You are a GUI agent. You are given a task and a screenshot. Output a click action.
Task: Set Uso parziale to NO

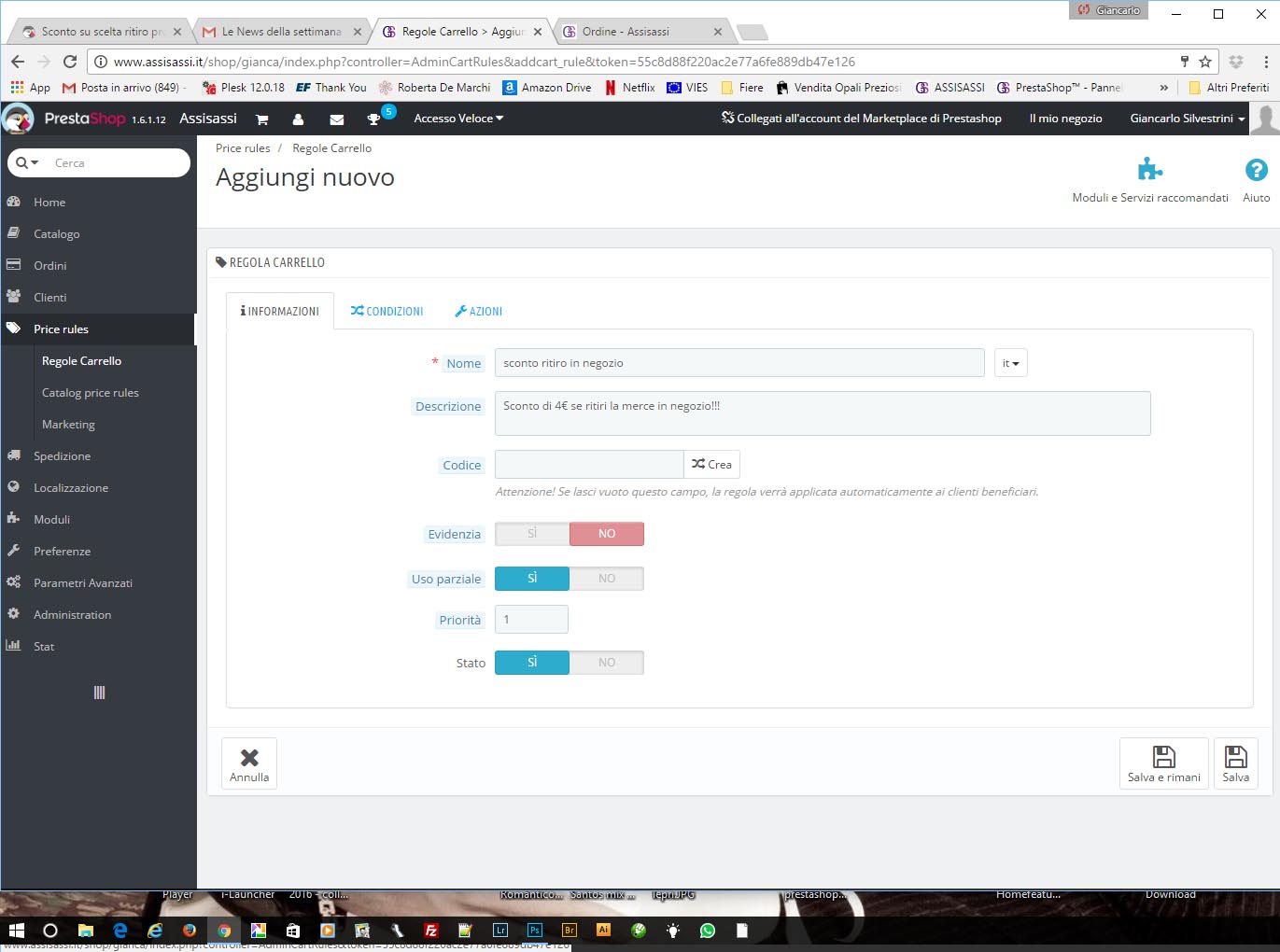click(x=607, y=579)
